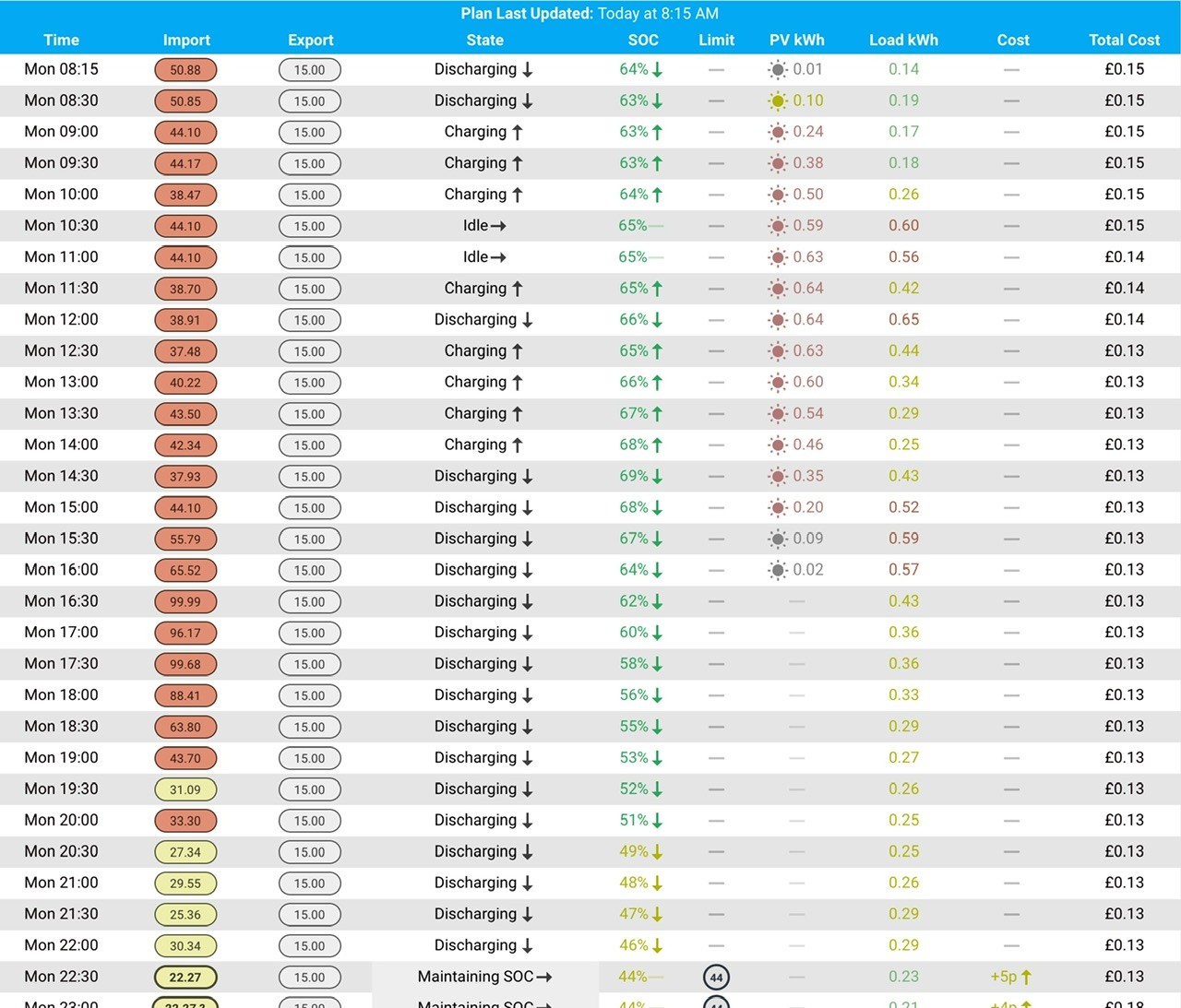The width and height of the screenshot is (1181, 1008).
Task: Click the Cost column header
Action: [x=1013, y=40]
